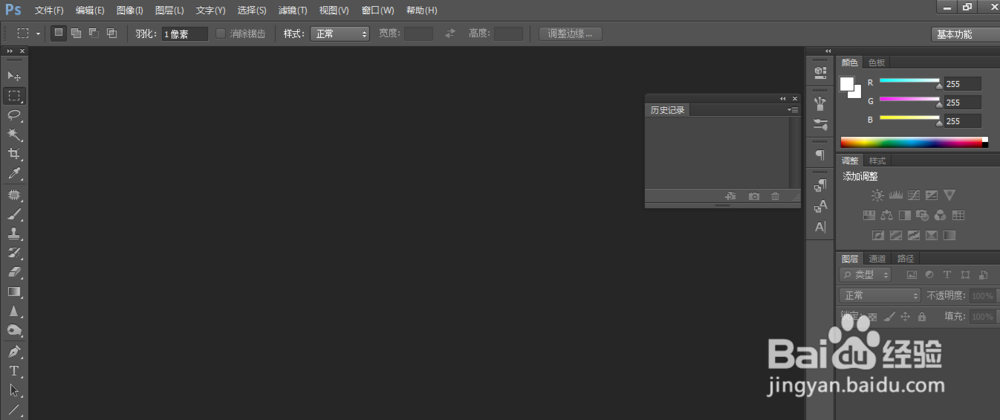Choose Subtract from Selection mode button
1000x420 pixels.
(94, 33)
